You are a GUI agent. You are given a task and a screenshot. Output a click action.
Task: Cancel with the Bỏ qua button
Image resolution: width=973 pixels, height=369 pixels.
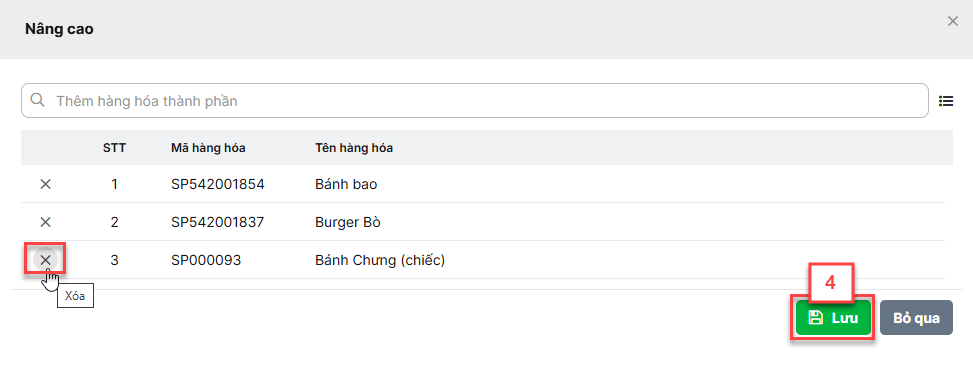click(x=916, y=318)
